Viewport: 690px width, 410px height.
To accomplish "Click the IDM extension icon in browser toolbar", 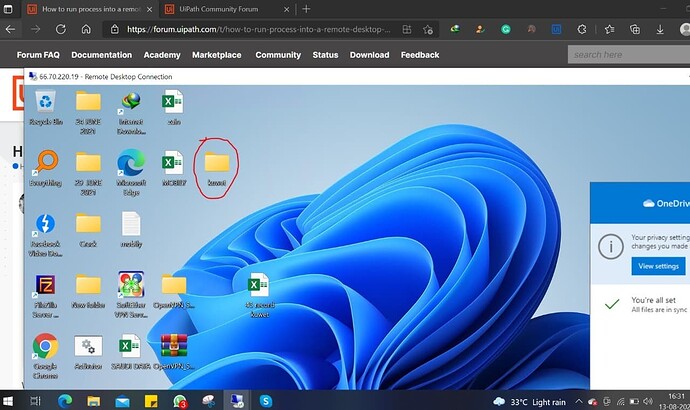I will [455, 29].
